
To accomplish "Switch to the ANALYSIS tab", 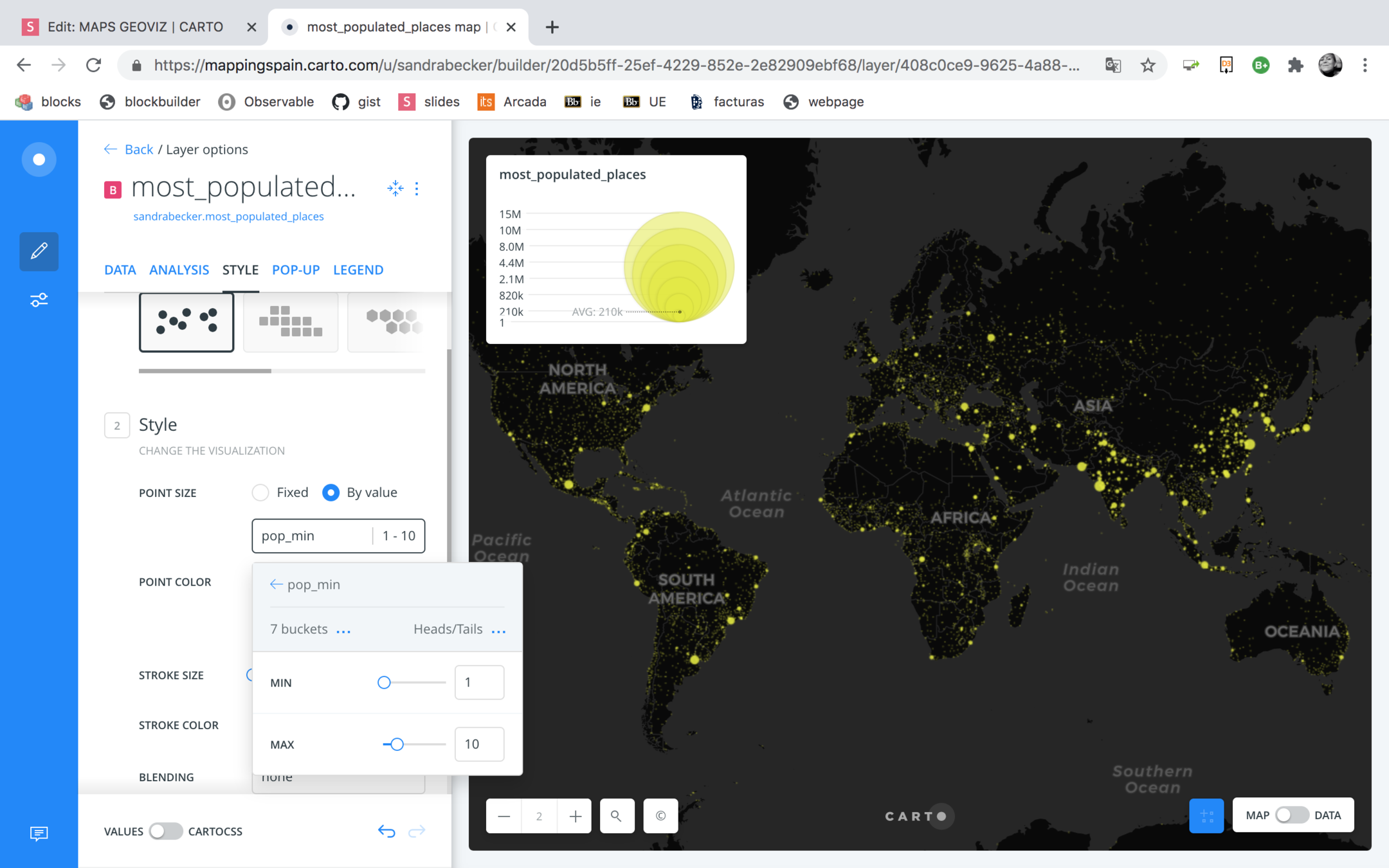I will point(179,270).
